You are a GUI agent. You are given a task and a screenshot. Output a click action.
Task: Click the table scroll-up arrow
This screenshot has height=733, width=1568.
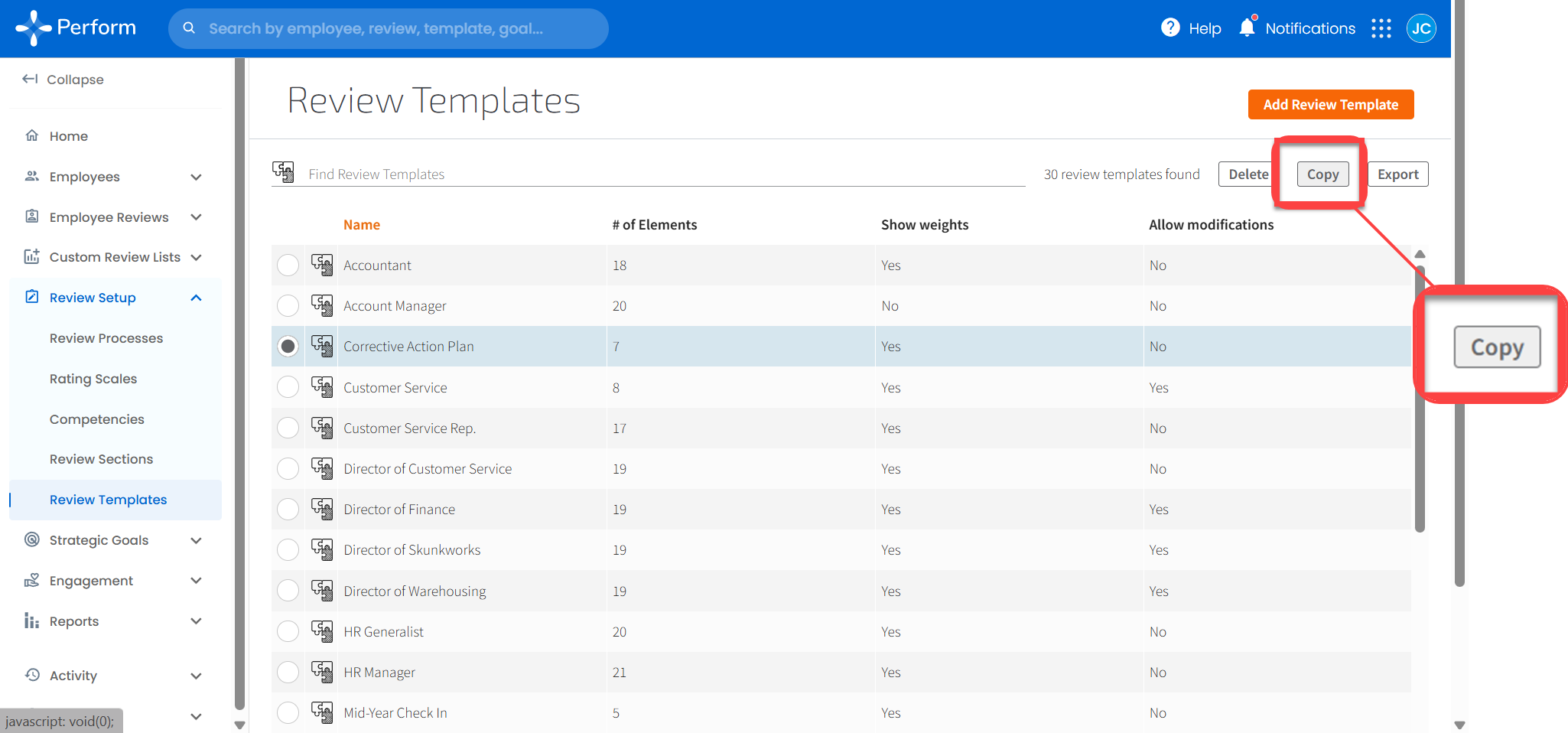coord(1420,254)
